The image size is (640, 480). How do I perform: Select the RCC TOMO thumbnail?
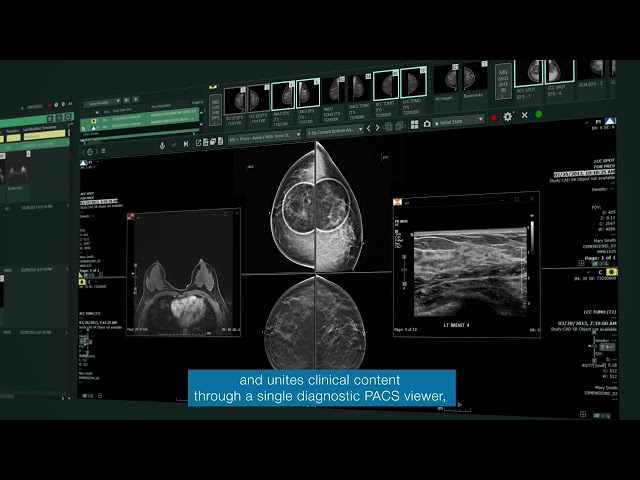coord(386,85)
